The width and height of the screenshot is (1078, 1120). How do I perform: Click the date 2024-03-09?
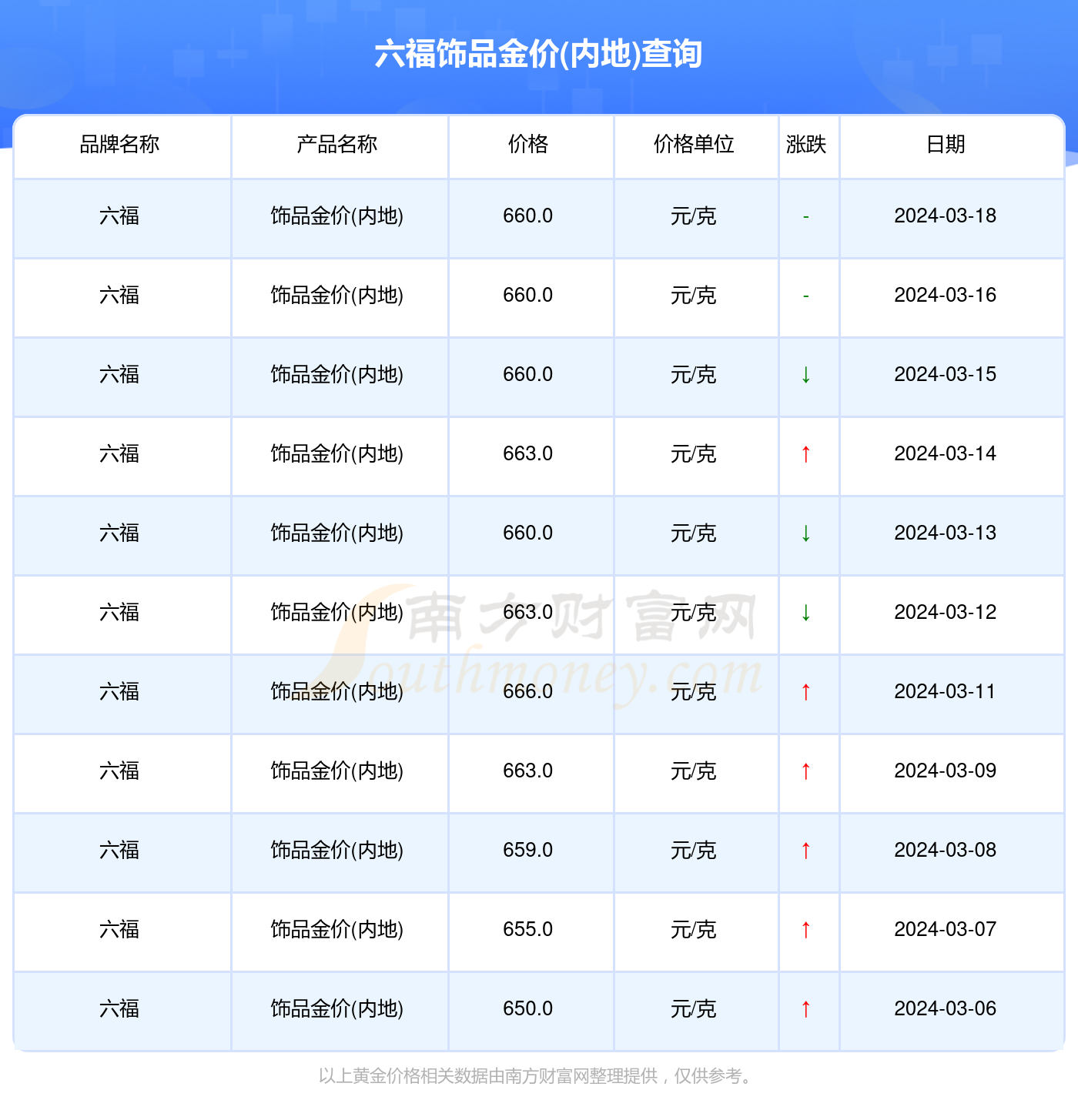(946, 771)
